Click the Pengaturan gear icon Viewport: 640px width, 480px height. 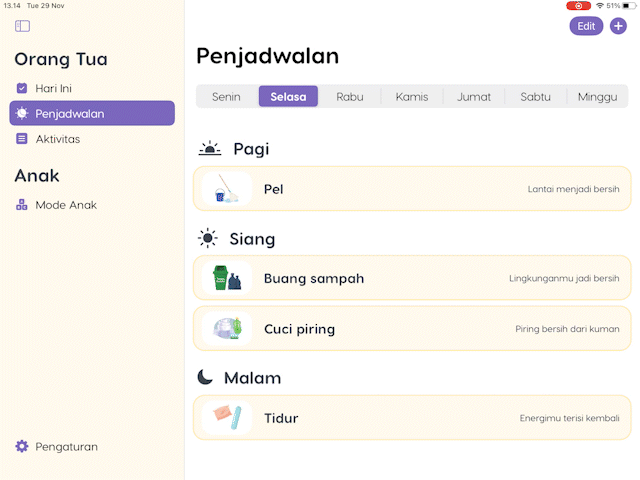tap(22, 447)
